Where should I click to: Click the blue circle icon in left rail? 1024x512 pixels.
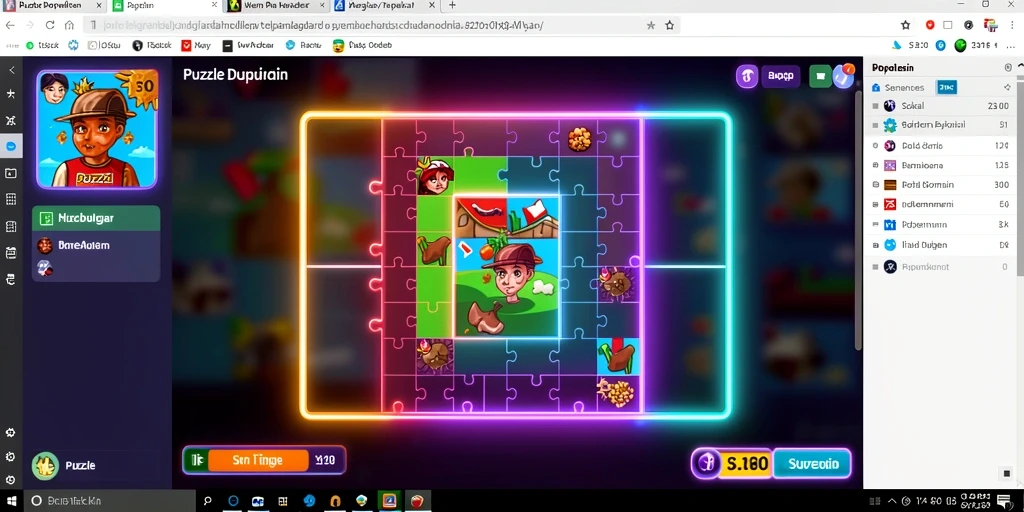(x=11, y=146)
